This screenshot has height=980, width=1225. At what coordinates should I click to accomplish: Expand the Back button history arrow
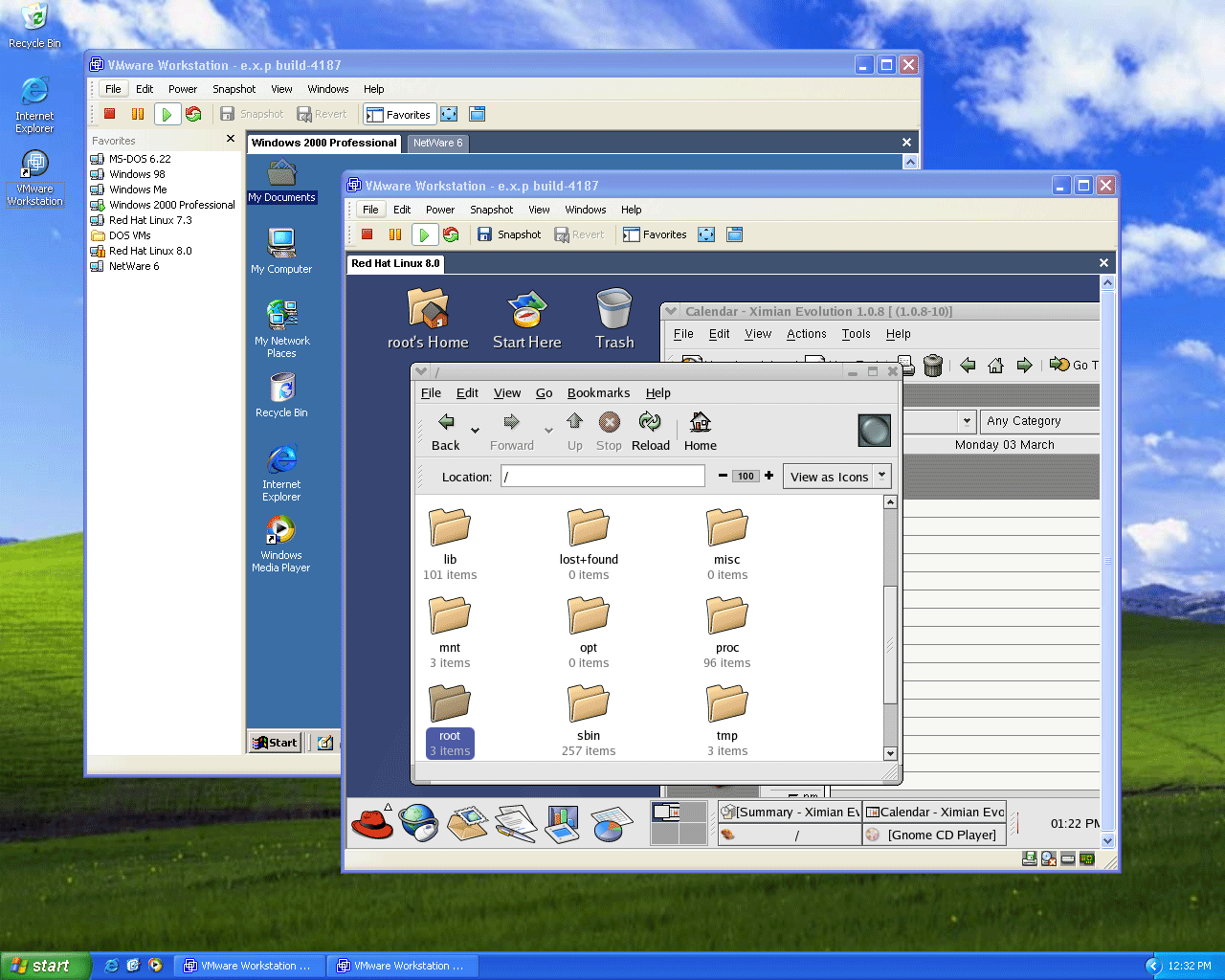point(475,431)
